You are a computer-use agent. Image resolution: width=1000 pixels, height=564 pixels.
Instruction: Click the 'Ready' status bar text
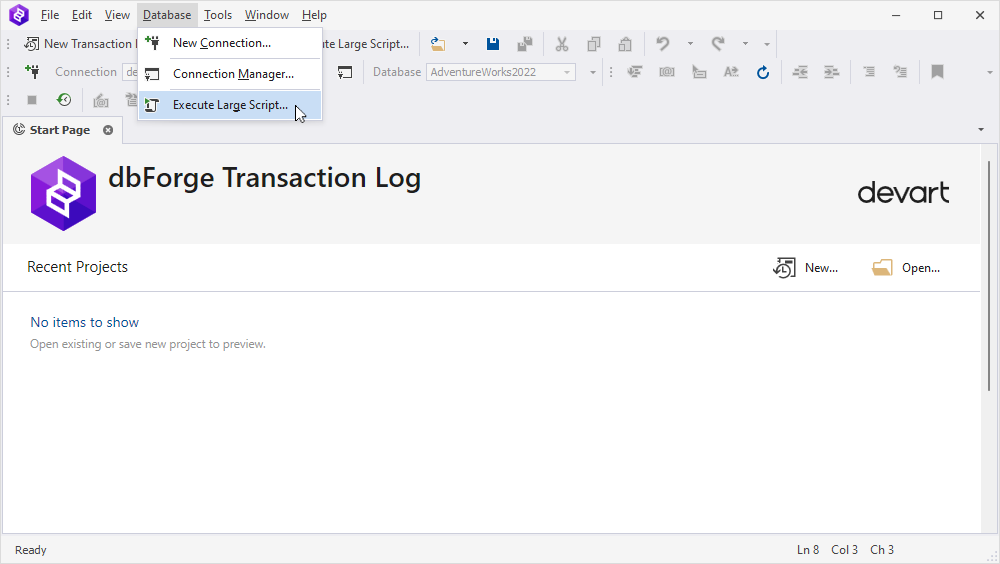(x=31, y=550)
